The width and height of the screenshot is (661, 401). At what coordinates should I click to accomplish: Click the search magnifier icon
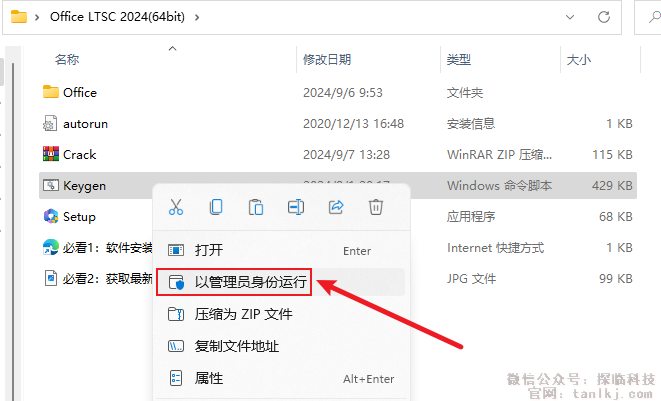point(654,17)
